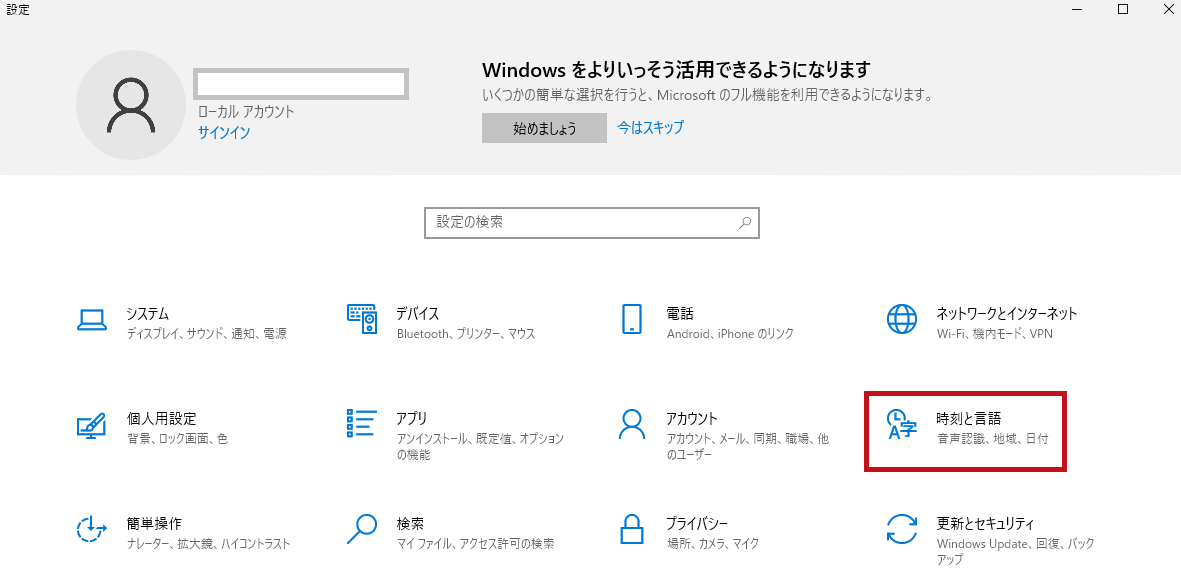Open the アプリ list icon
The width and height of the screenshot is (1181, 575).
(362, 424)
